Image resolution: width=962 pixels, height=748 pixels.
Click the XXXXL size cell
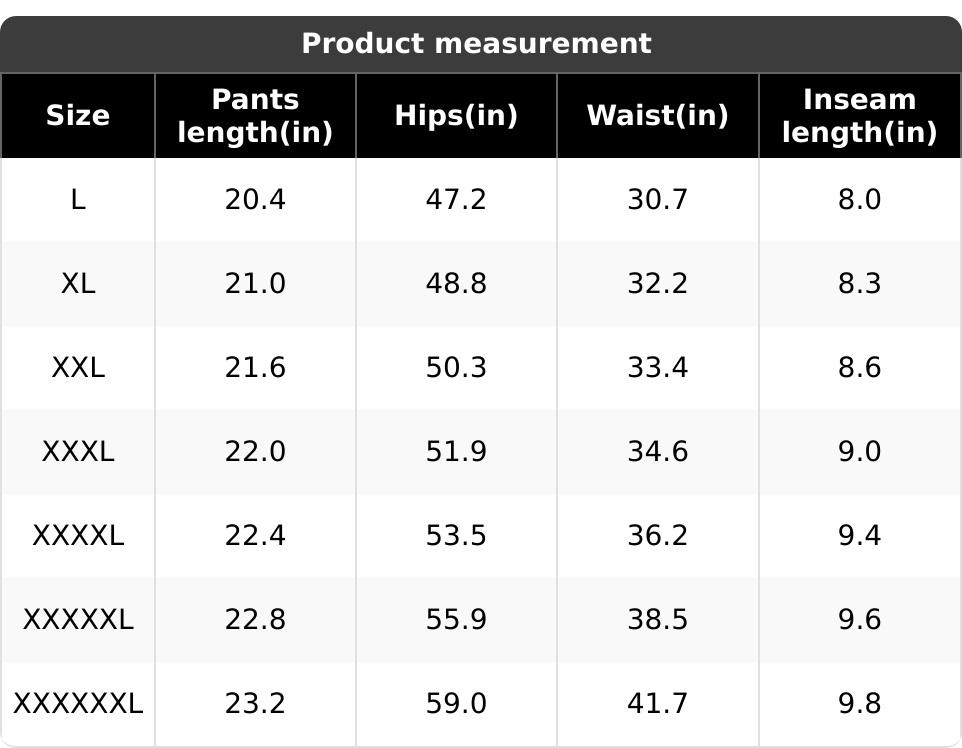click(78, 536)
